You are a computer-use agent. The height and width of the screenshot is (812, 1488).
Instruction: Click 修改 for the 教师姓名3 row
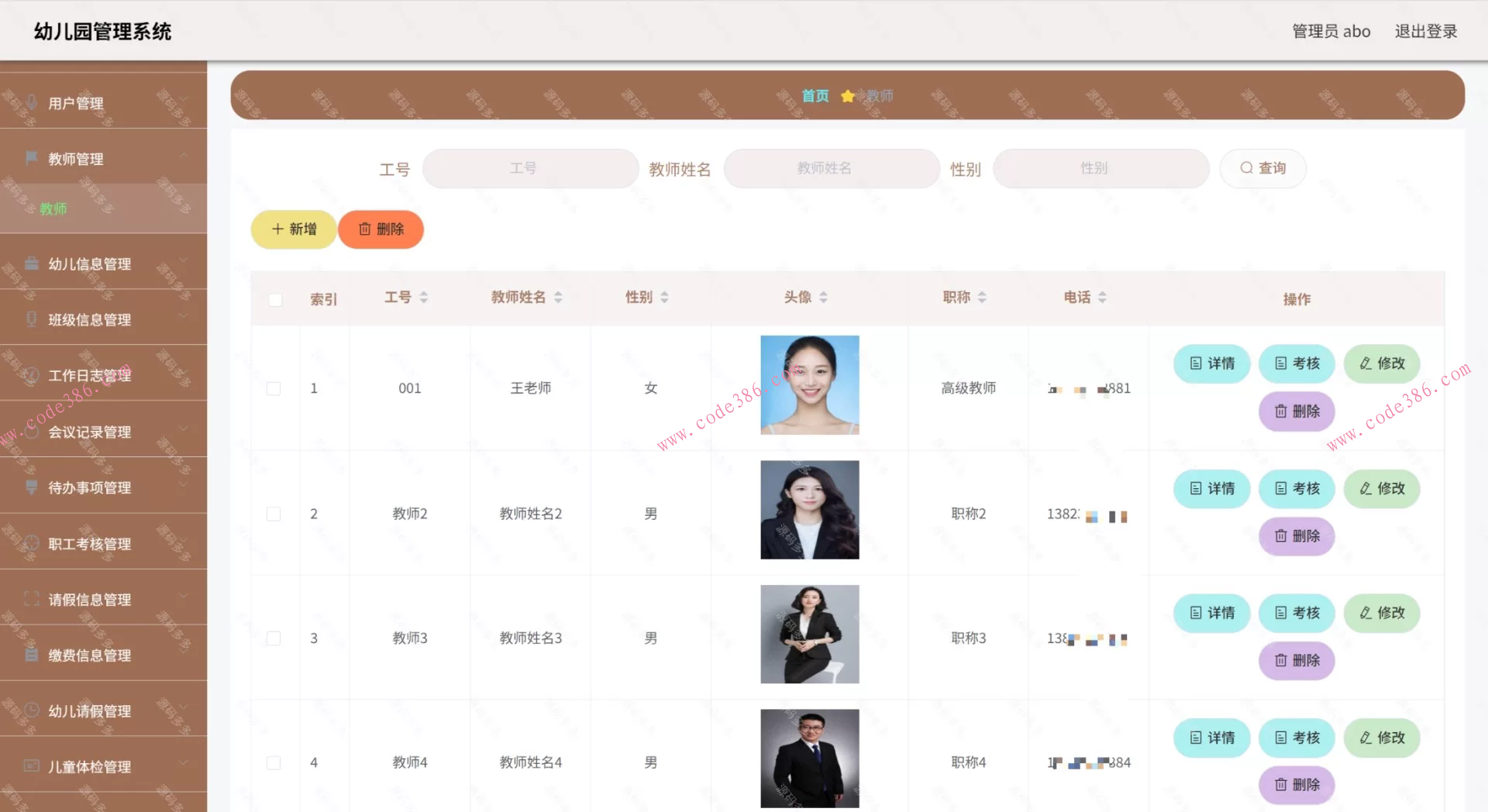click(x=1382, y=613)
